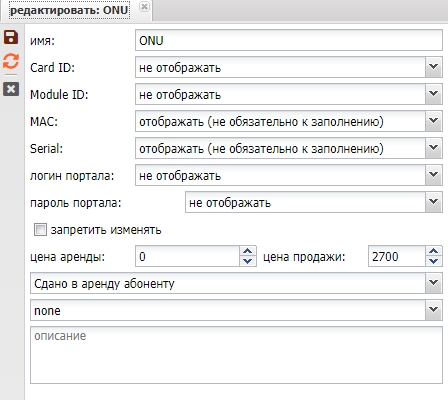This screenshot has width=448, height=400.
Task: Open the логин портала dropdown
Action: pos(434,175)
